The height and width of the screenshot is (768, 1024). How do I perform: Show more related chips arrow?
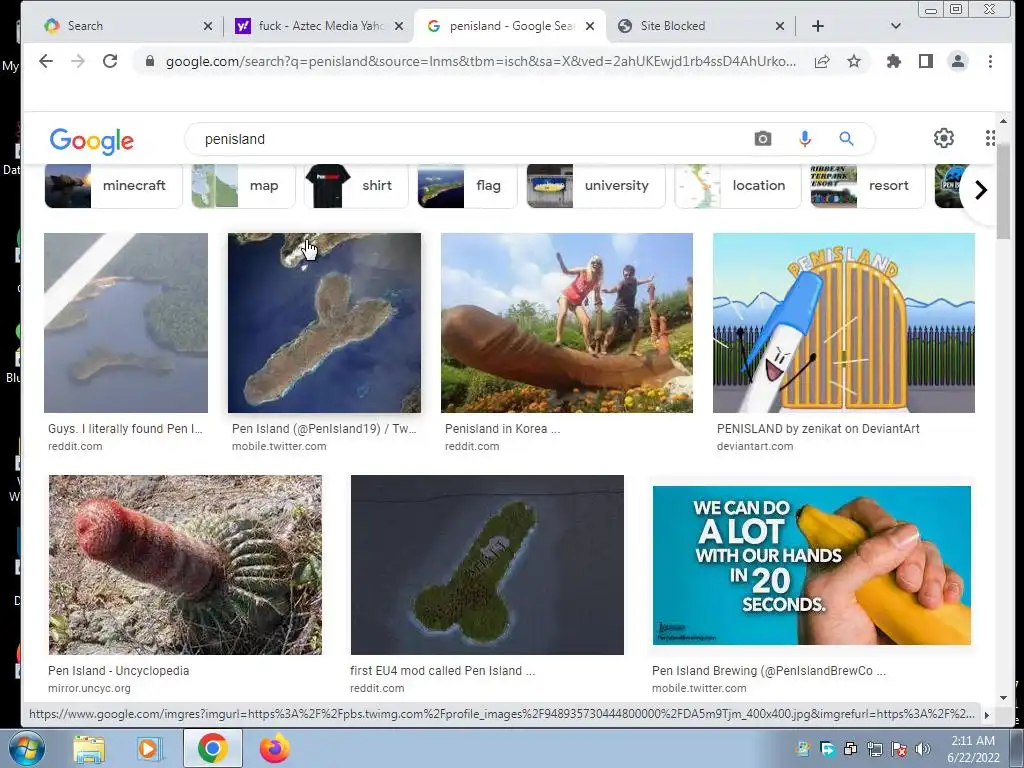pos(980,190)
